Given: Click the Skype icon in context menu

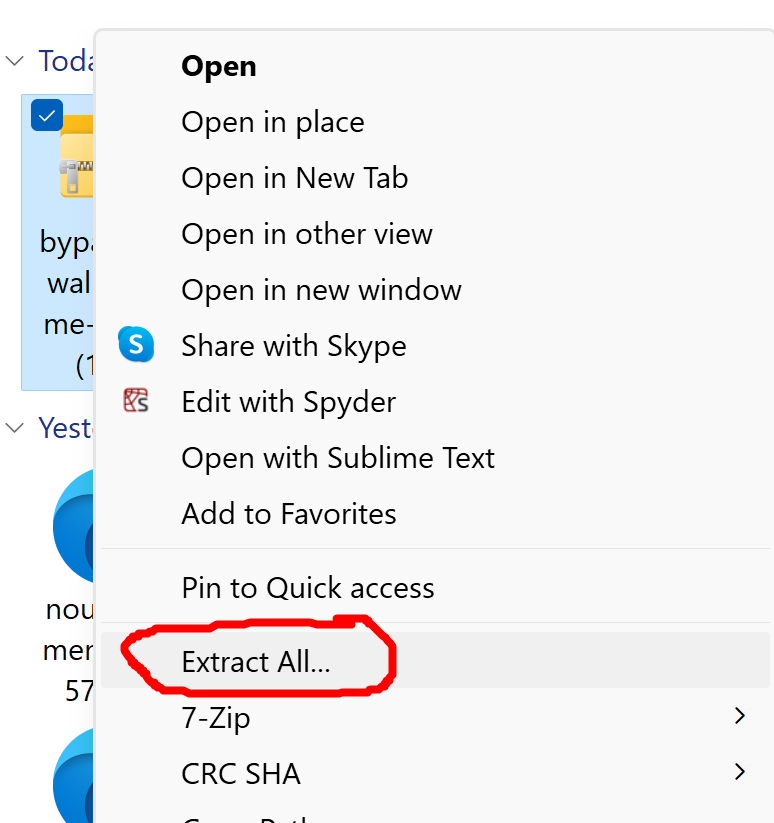Looking at the screenshot, I should 136,344.
